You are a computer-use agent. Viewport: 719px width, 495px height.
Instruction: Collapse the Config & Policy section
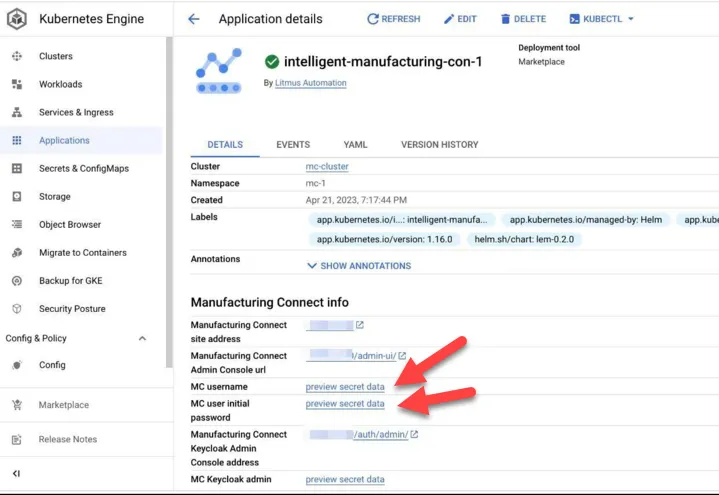[x=142, y=339]
